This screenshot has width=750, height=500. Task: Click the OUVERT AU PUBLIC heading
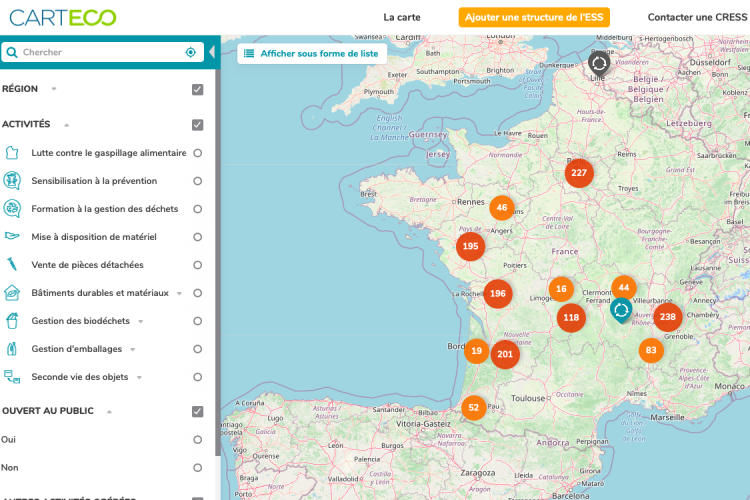tap(48, 411)
